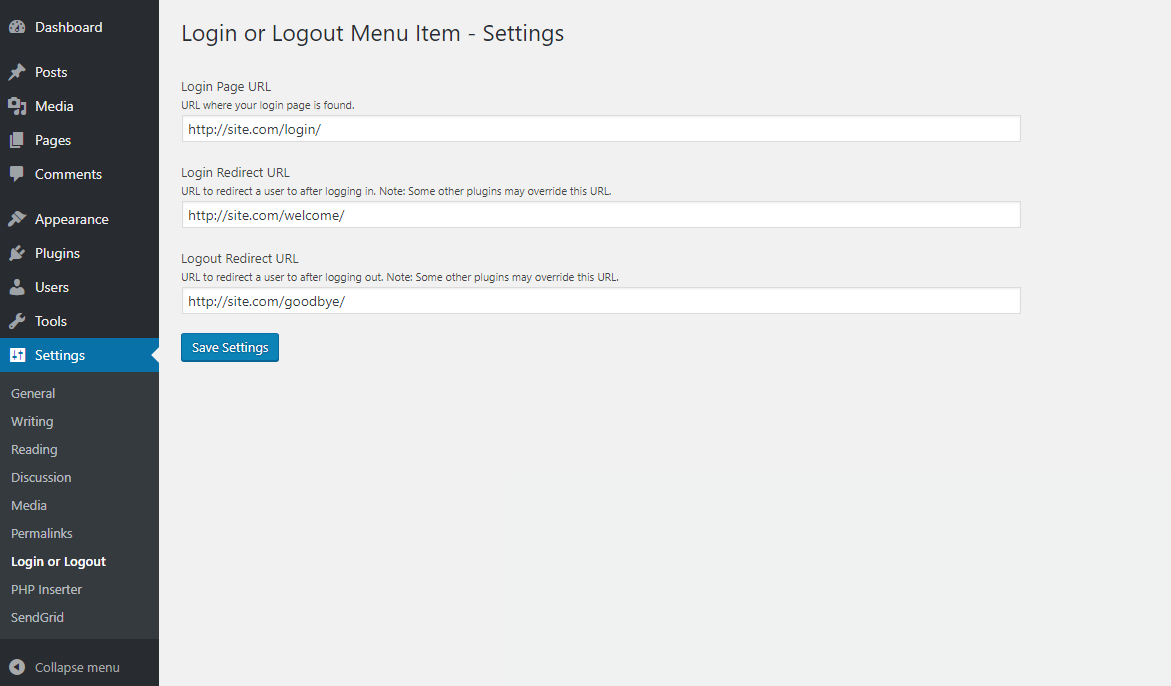Open Plugins via the plug icon
1171x686 pixels.
pos(16,252)
